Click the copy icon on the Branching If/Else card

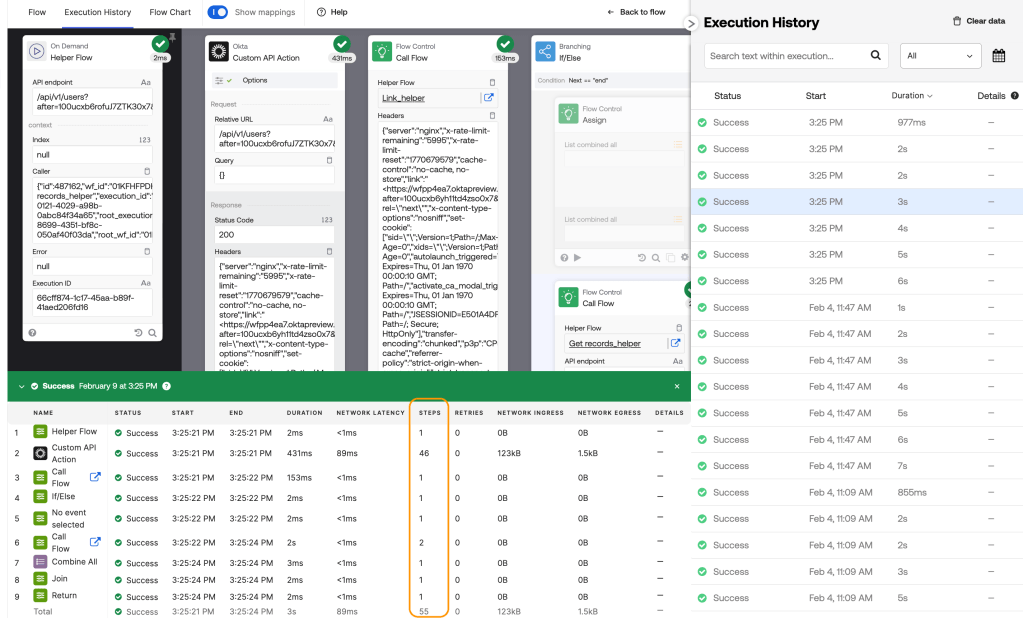click(670, 258)
